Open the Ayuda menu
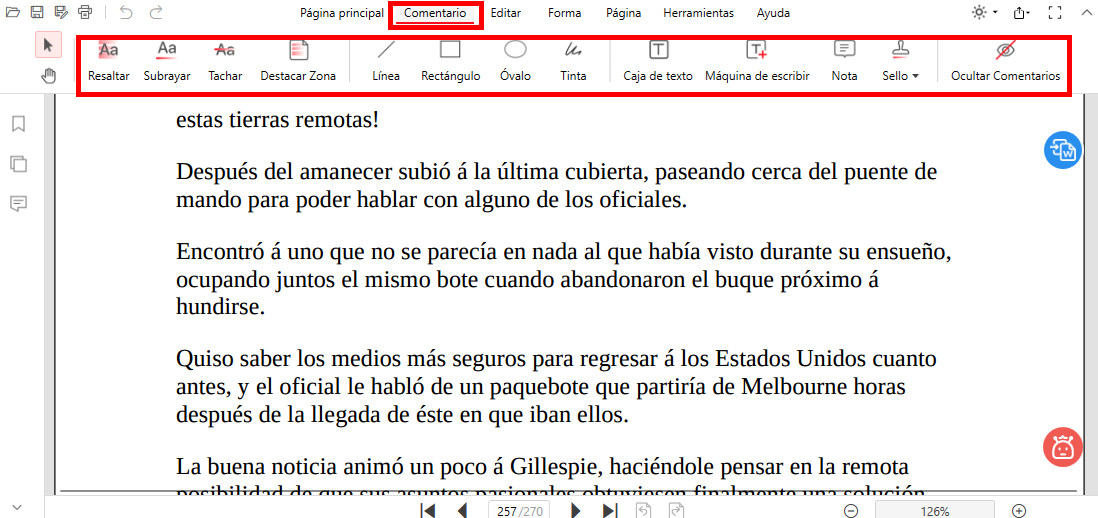Image resolution: width=1098 pixels, height=518 pixels. [x=774, y=13]
